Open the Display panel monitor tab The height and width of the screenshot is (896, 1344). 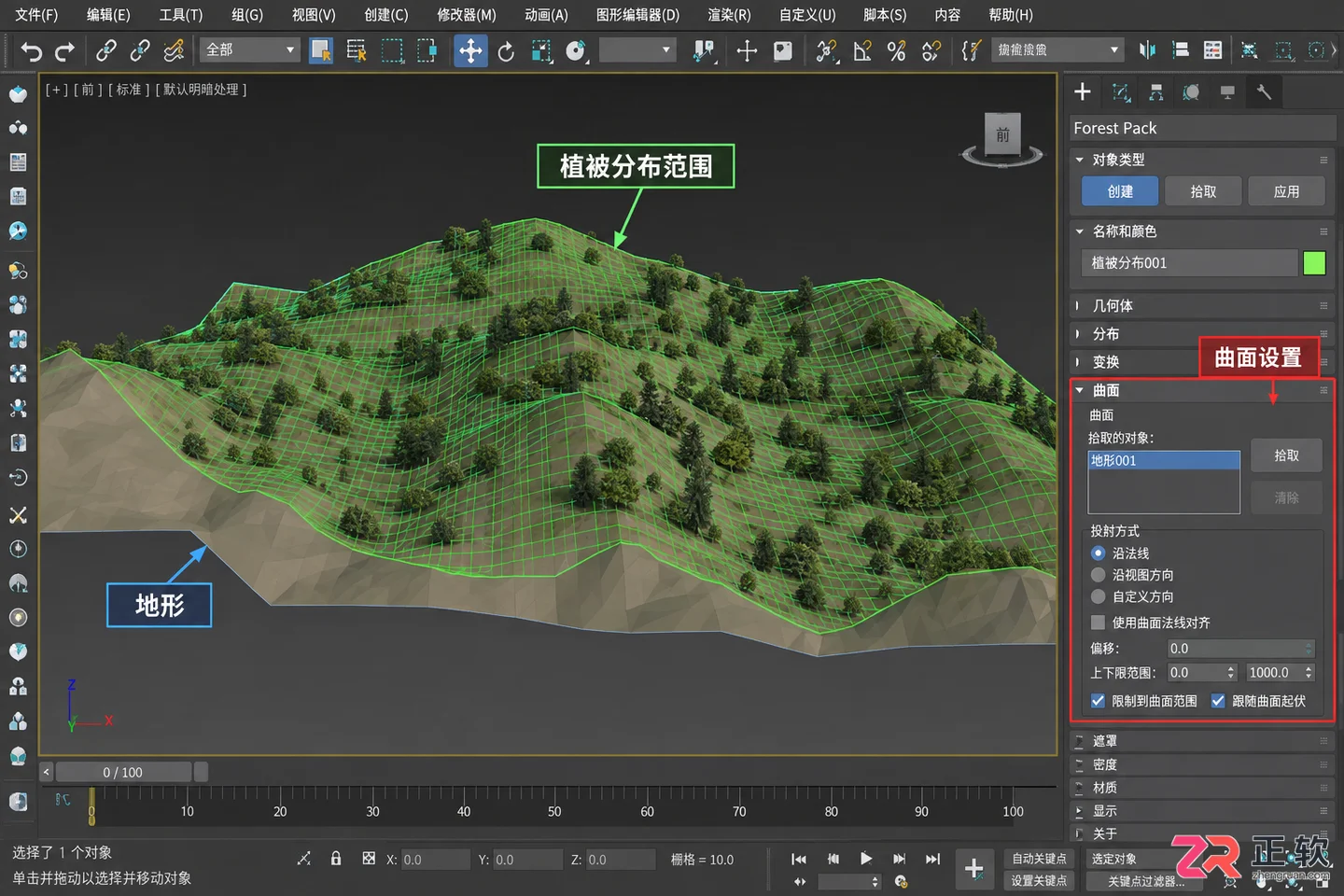click(1227, 91)
